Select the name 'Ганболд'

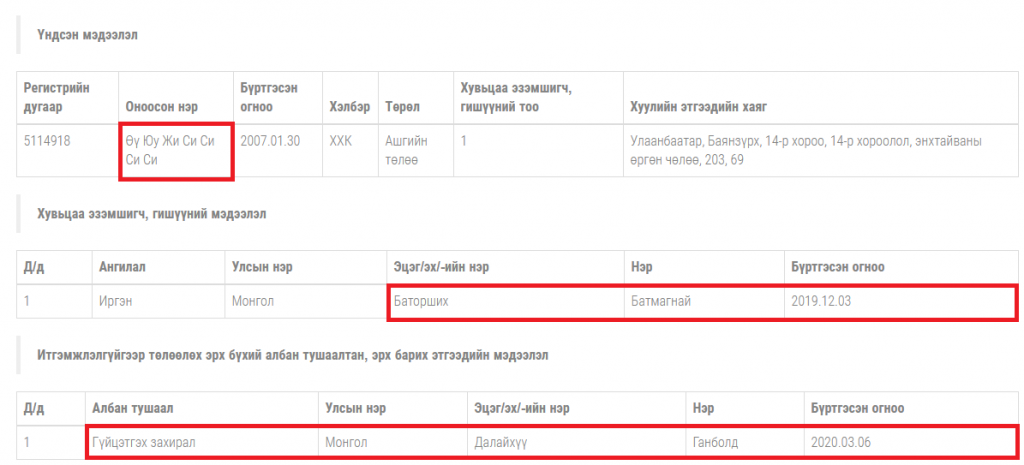[715, 442]
